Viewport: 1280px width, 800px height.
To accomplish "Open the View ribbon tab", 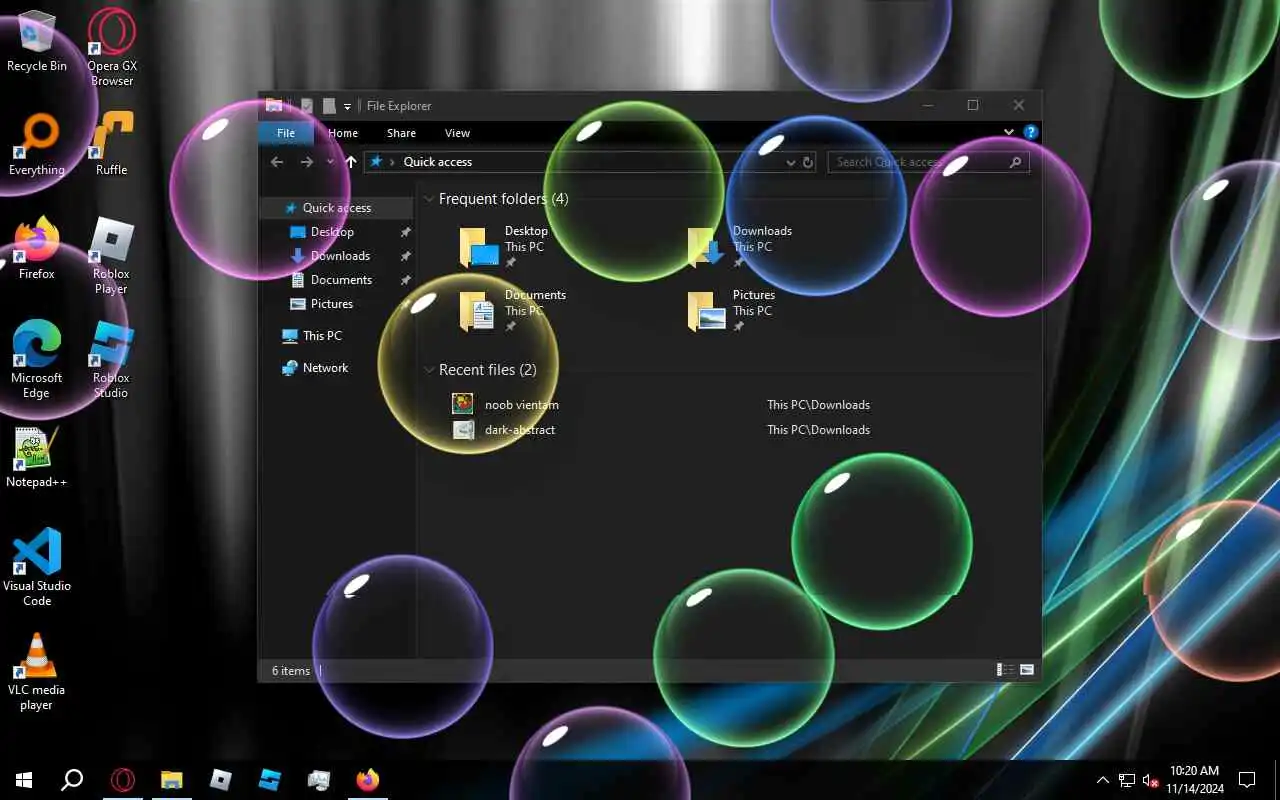I will 457,133.
